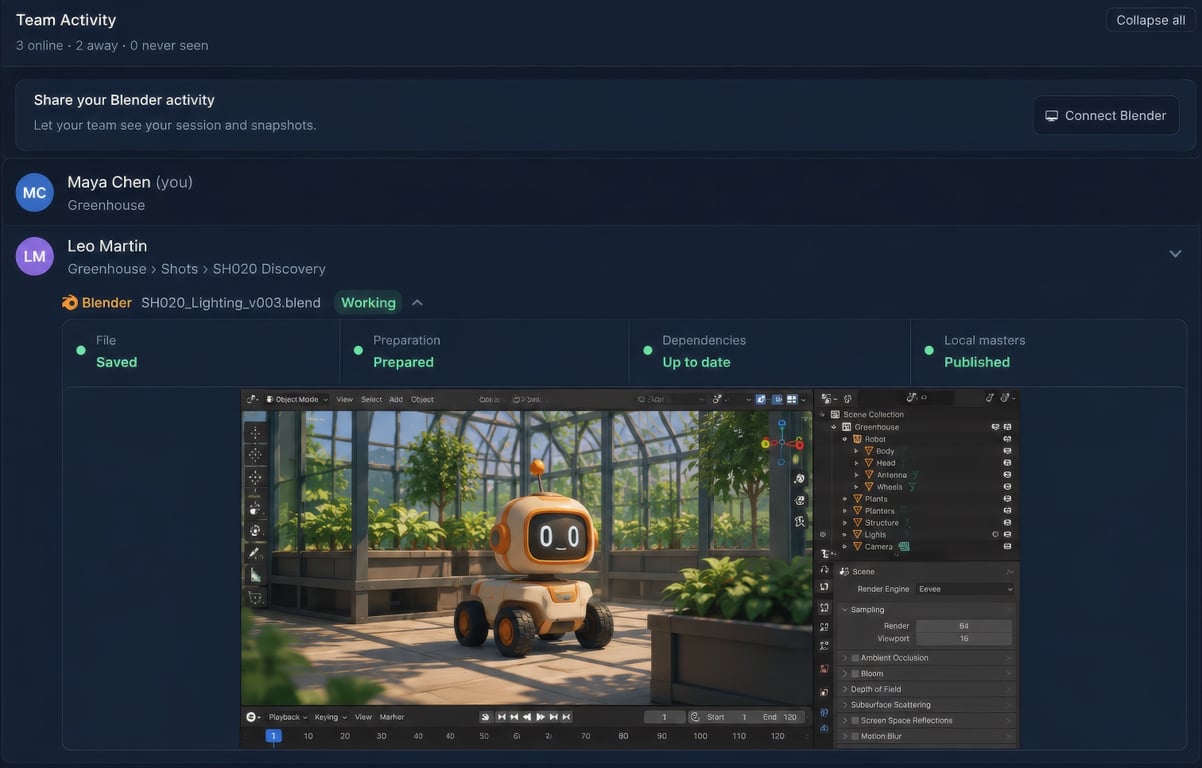This screenshot has height=768, width=1202.
Task: Open the Add menu in viewport header
Action: click(x=396, y=399)
